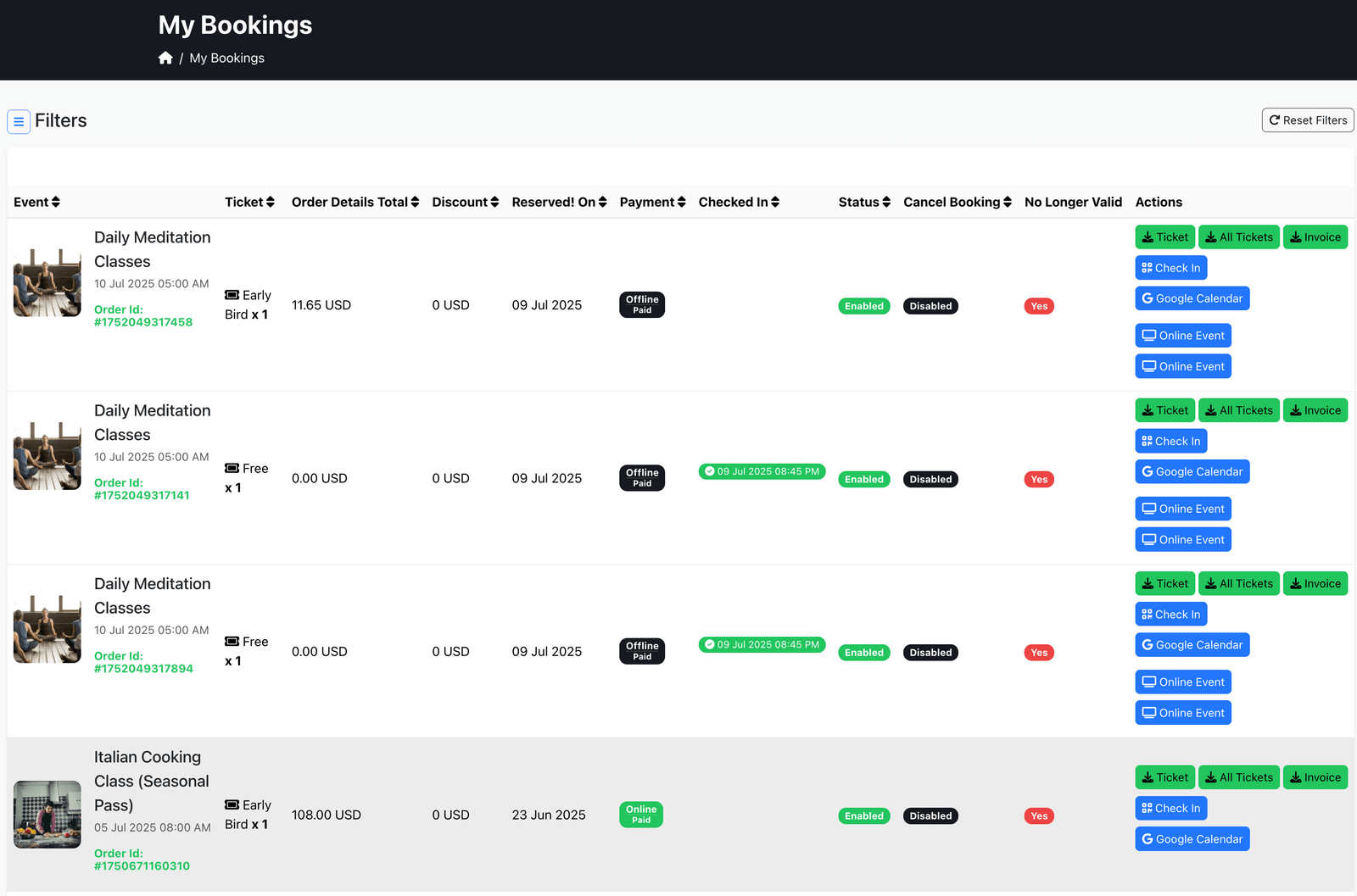Image resolution: width=1357 pixels, height=896 pixels.
Task: Open Italian Cooking Class thumbnail image
Action: coord(47,814)
